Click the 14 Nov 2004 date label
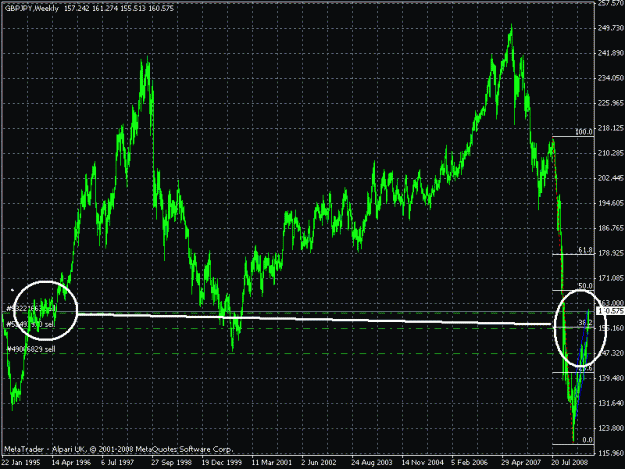Screen dimensions: 625x469 pyautogui.click(x=422, y=463)
